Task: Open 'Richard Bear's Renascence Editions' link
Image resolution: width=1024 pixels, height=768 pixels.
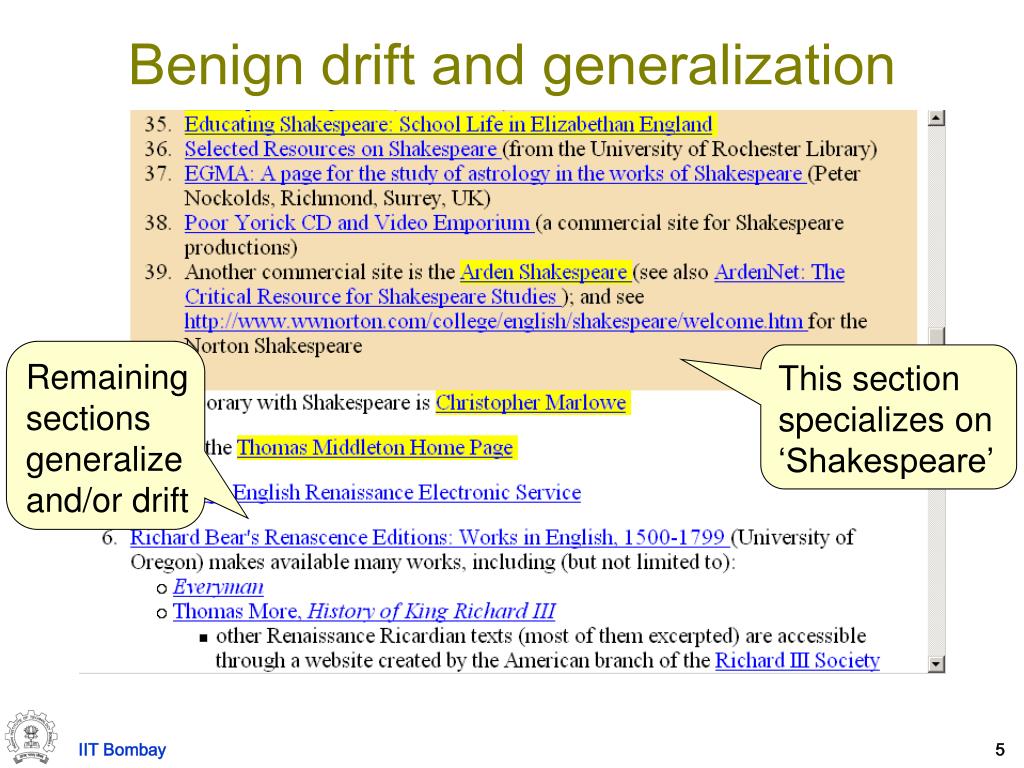Action: point(428,537)
